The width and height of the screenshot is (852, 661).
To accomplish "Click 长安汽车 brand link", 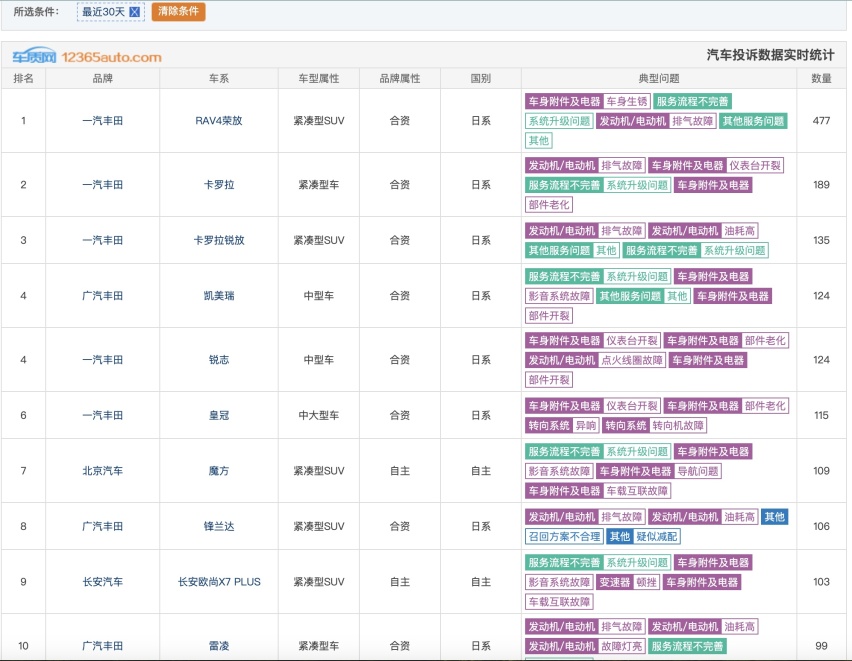I will [x=102, y=582].
